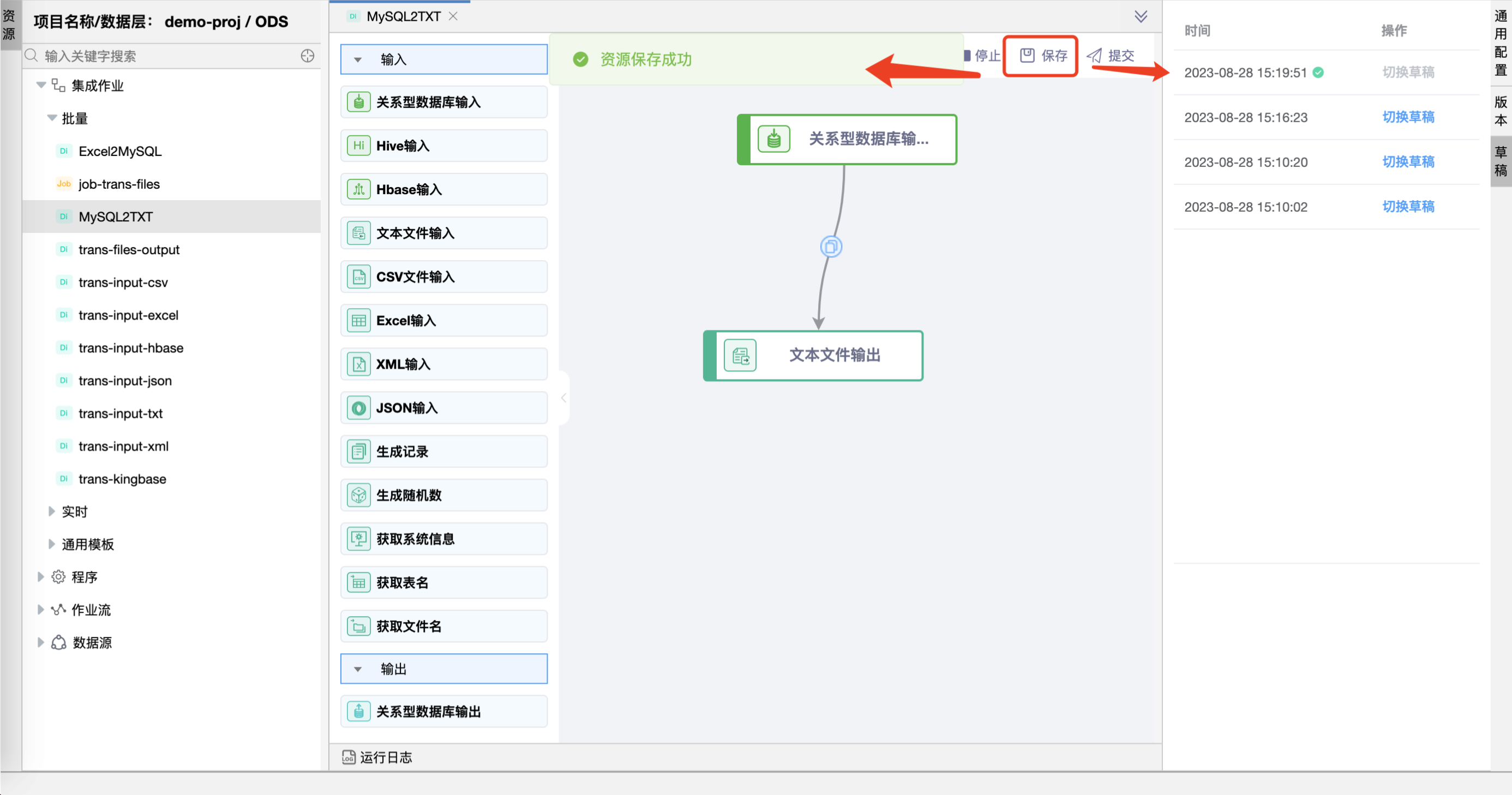The width and height of the screenshot is (1512, 795).
Task: Click the collapse chevron above the canvas
Action: click(x=1141, y=16)
